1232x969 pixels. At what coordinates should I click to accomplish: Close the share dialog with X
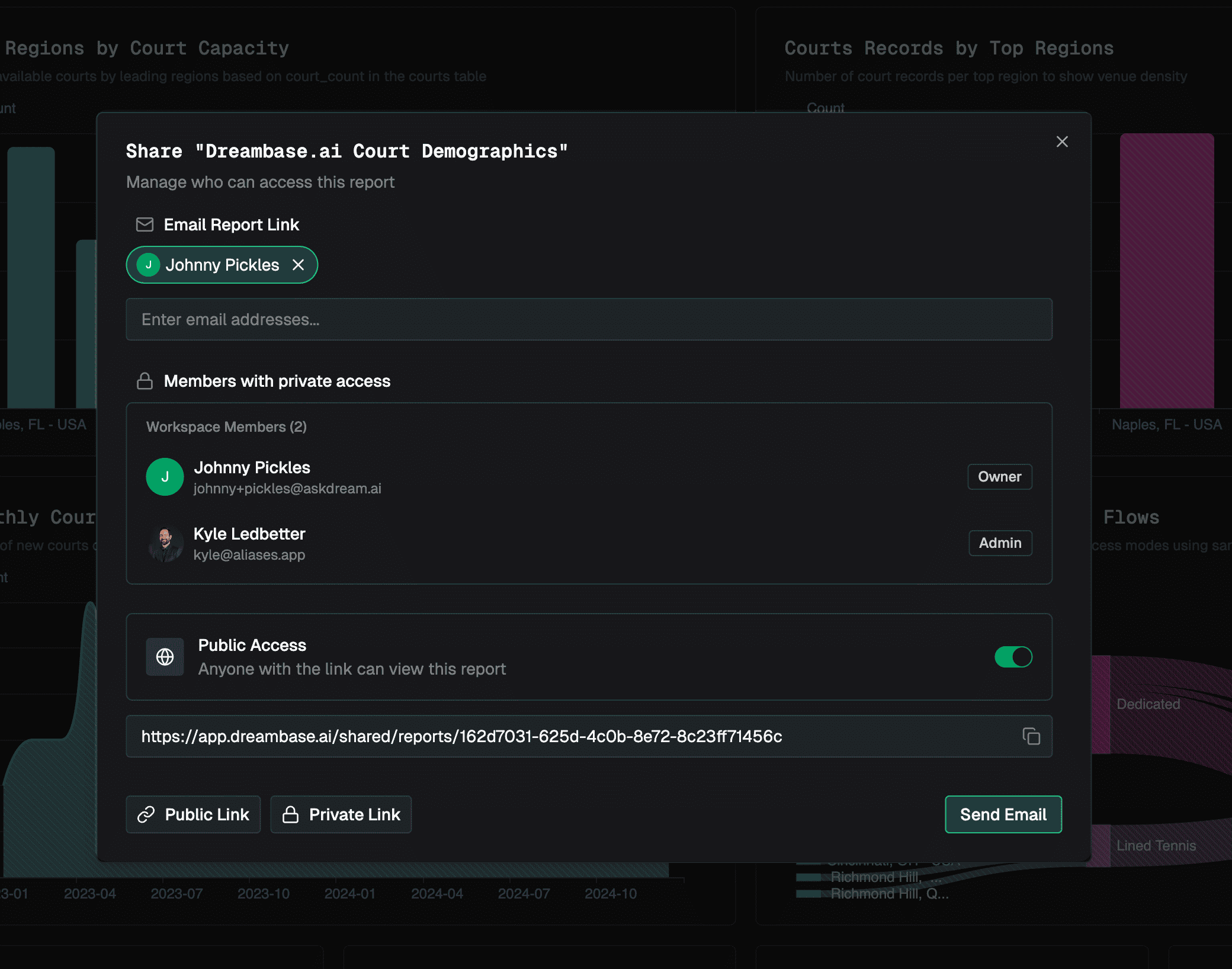[1062, 142]
